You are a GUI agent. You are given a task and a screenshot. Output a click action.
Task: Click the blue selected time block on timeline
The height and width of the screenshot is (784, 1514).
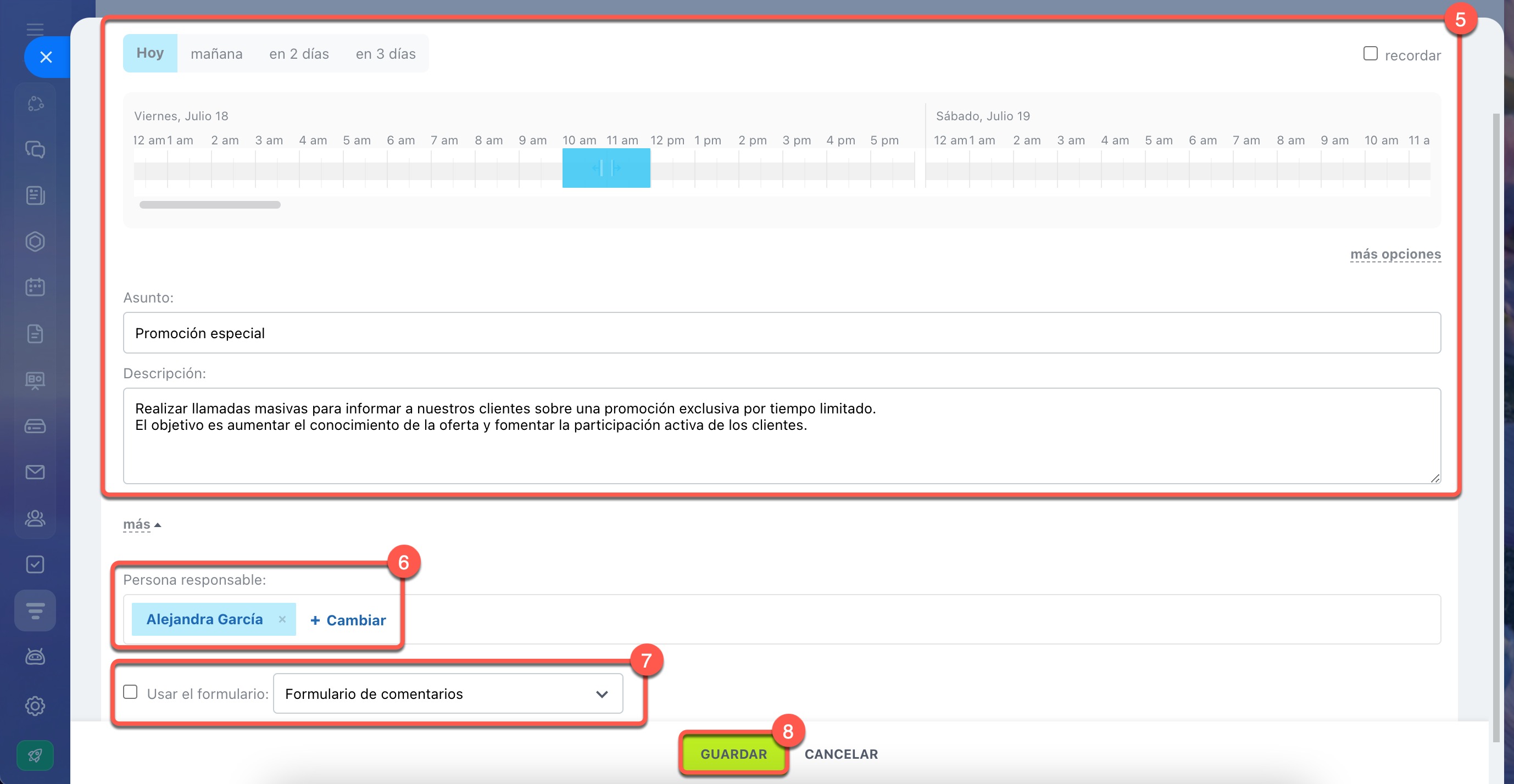coord(606,168)
